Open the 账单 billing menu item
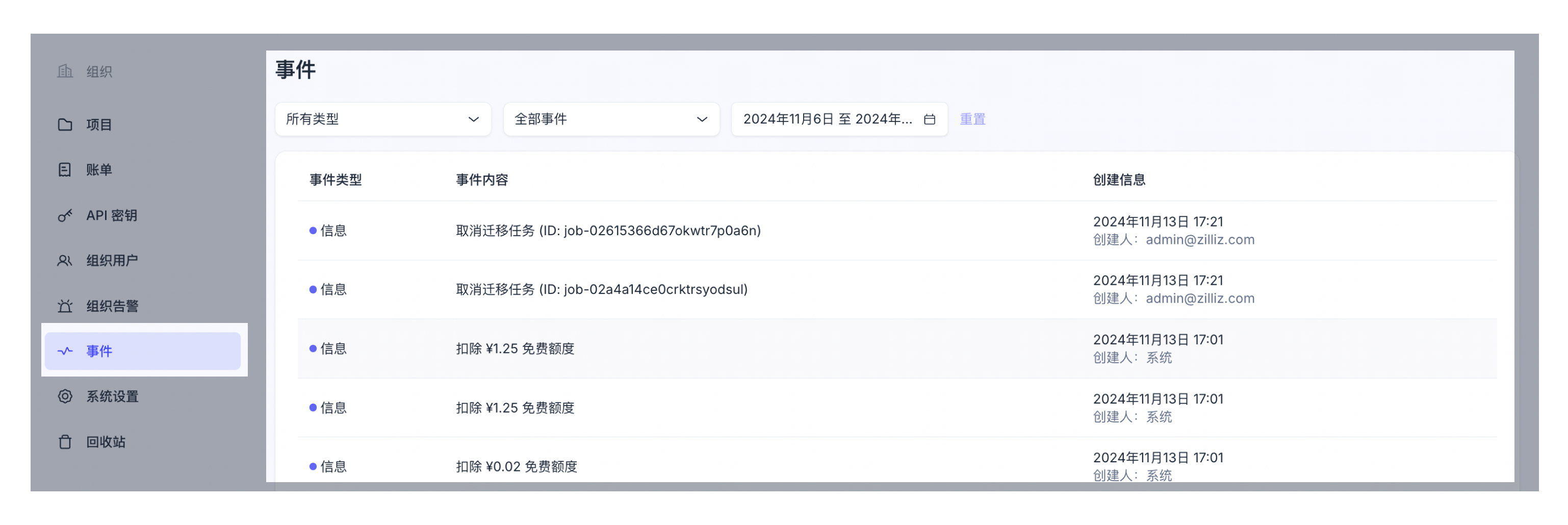This screenshot has width=1568, height=525. (x=99, y=170)
